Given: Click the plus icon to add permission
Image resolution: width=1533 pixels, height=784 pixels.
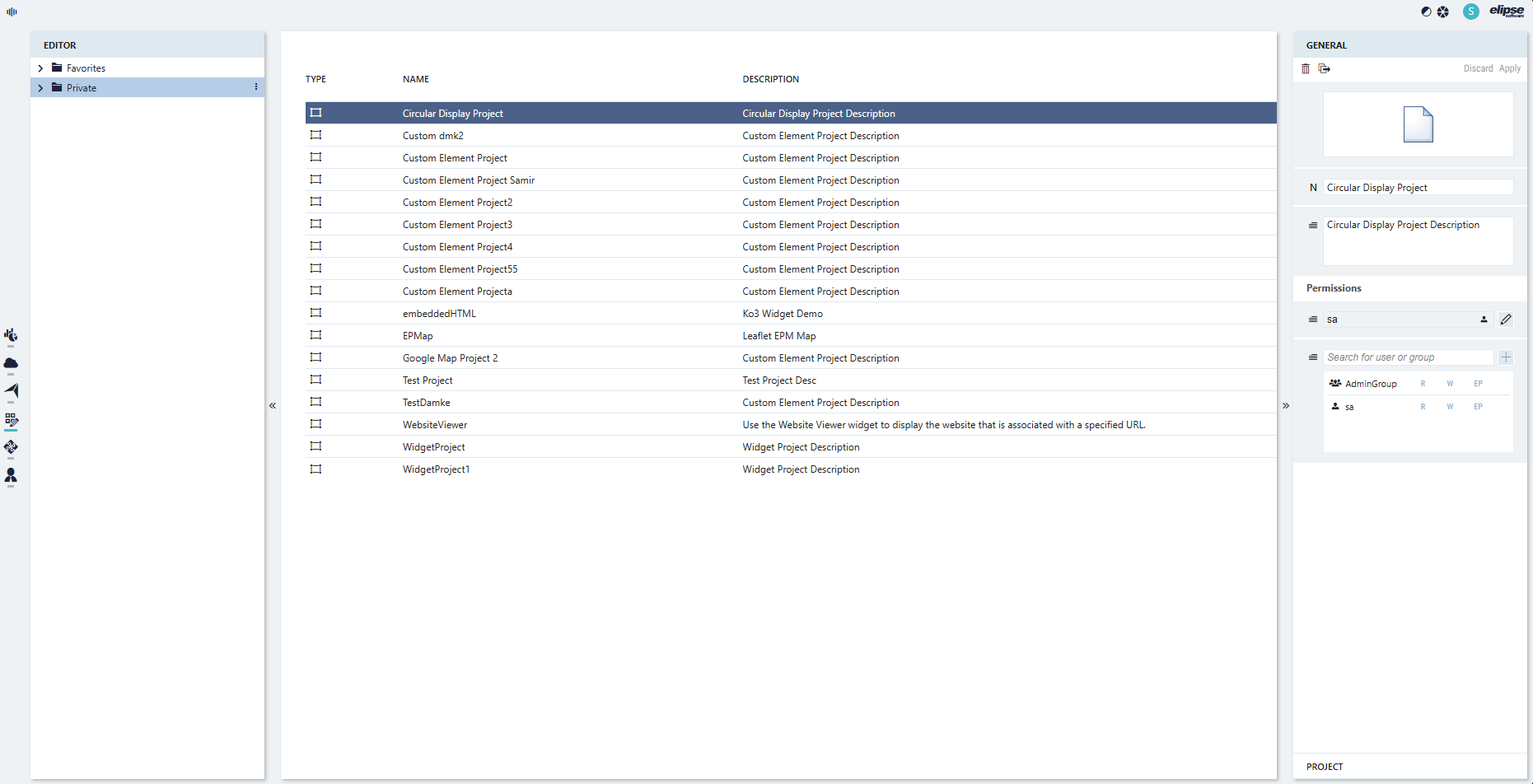Looking at the screenshot, I should tap(1506, 357).
